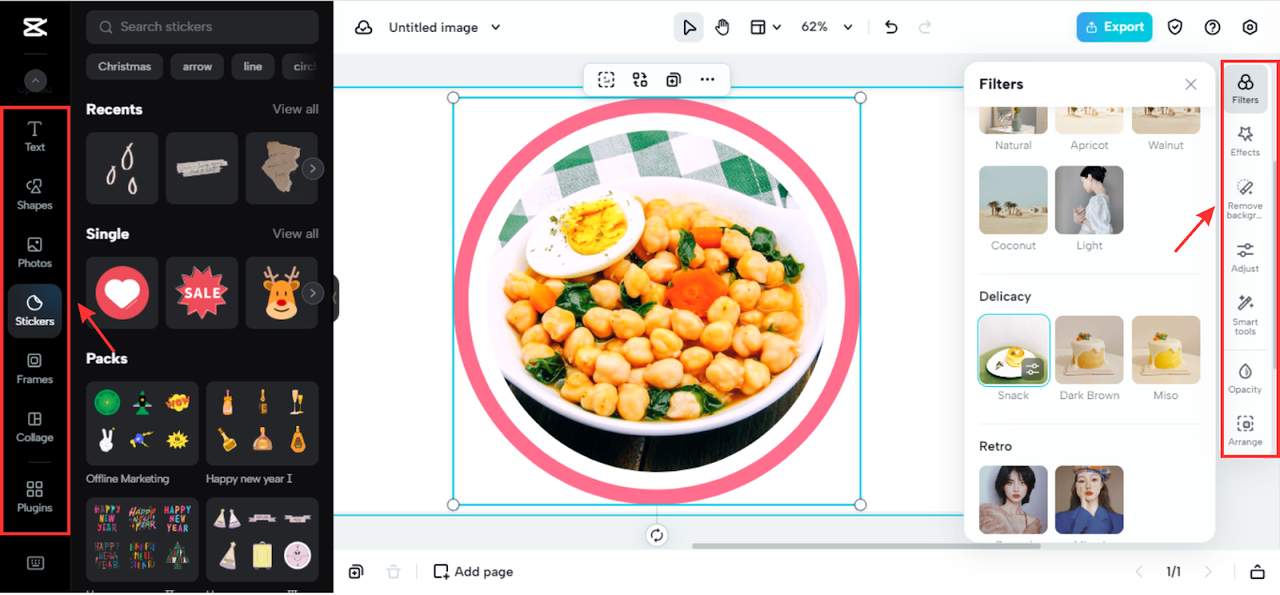Apply the Apricot filter
Image resolution: width=1280 pixels, height=595 pixels.
click(x=1089, y=119)
